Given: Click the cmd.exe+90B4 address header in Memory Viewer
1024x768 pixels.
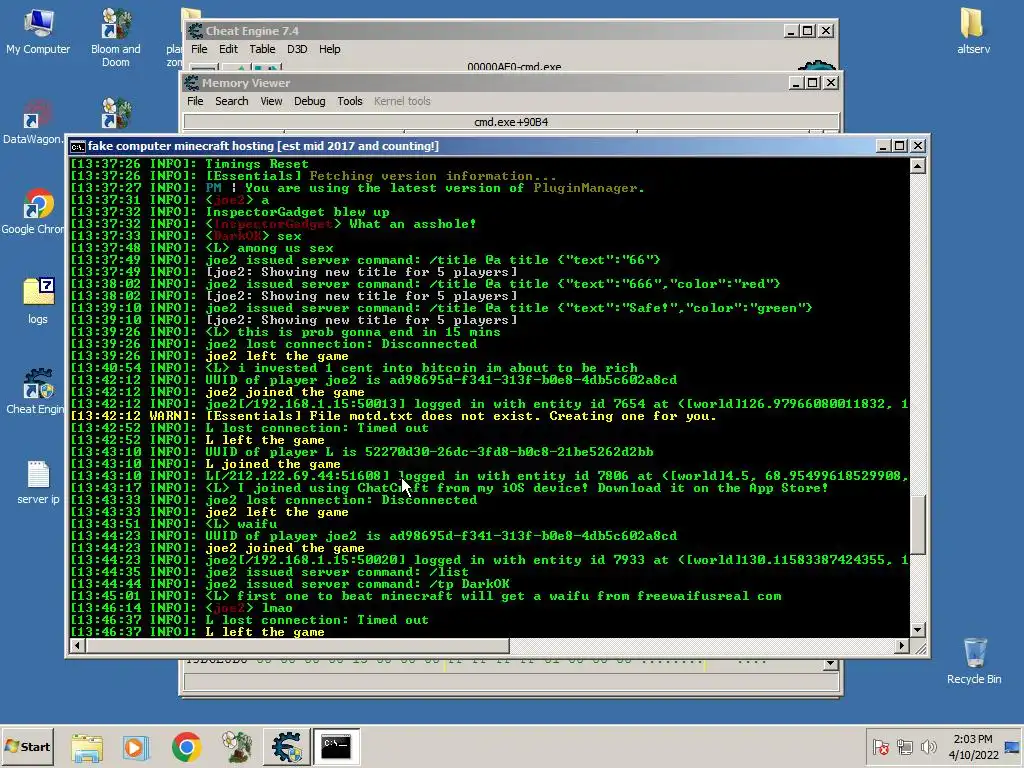Looking at the screenshot, I should (511, 122).
